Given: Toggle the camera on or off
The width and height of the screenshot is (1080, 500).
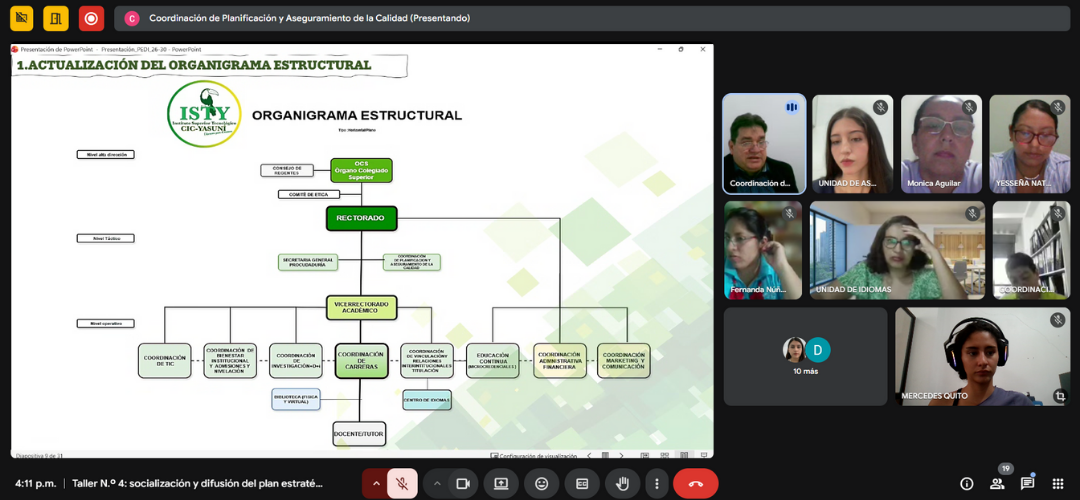Looking at the screenshot, I should tap(463, 483).
